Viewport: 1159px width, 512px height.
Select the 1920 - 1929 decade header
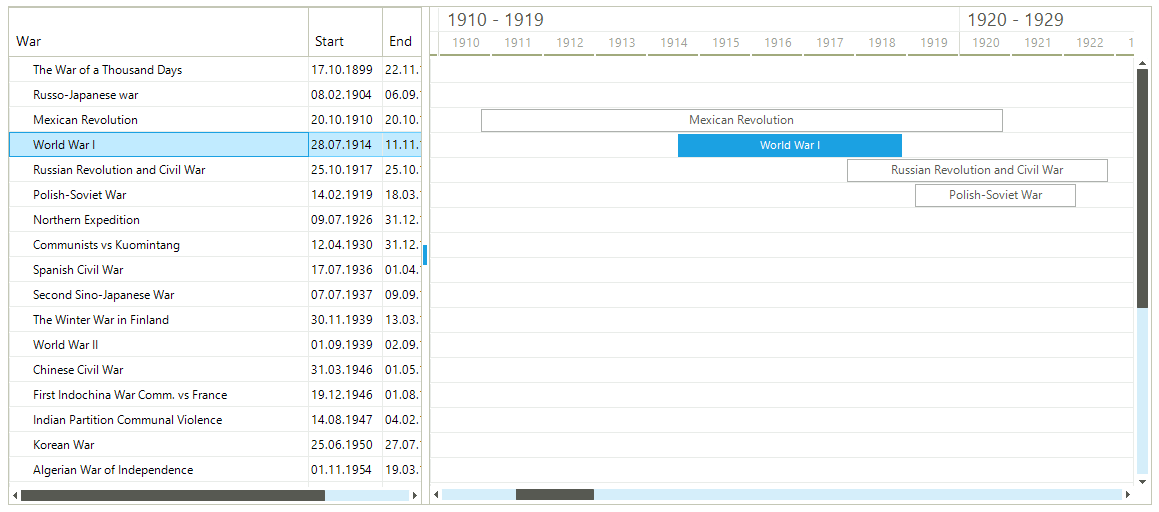[x=1015, y=20]
